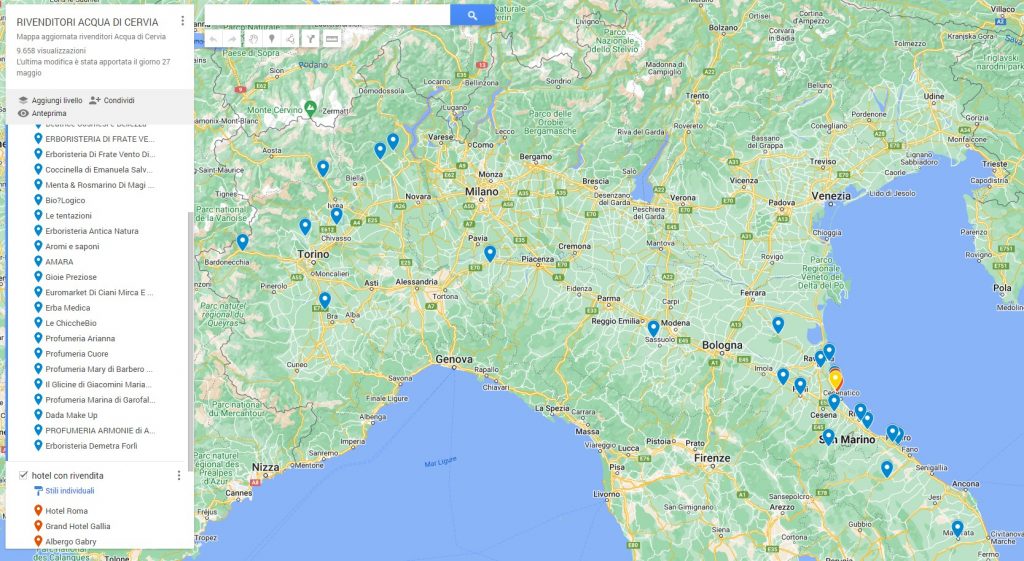
Task: Select Profumeria Cuore entry
Action: pyautogui.click(x=77, y=354)
